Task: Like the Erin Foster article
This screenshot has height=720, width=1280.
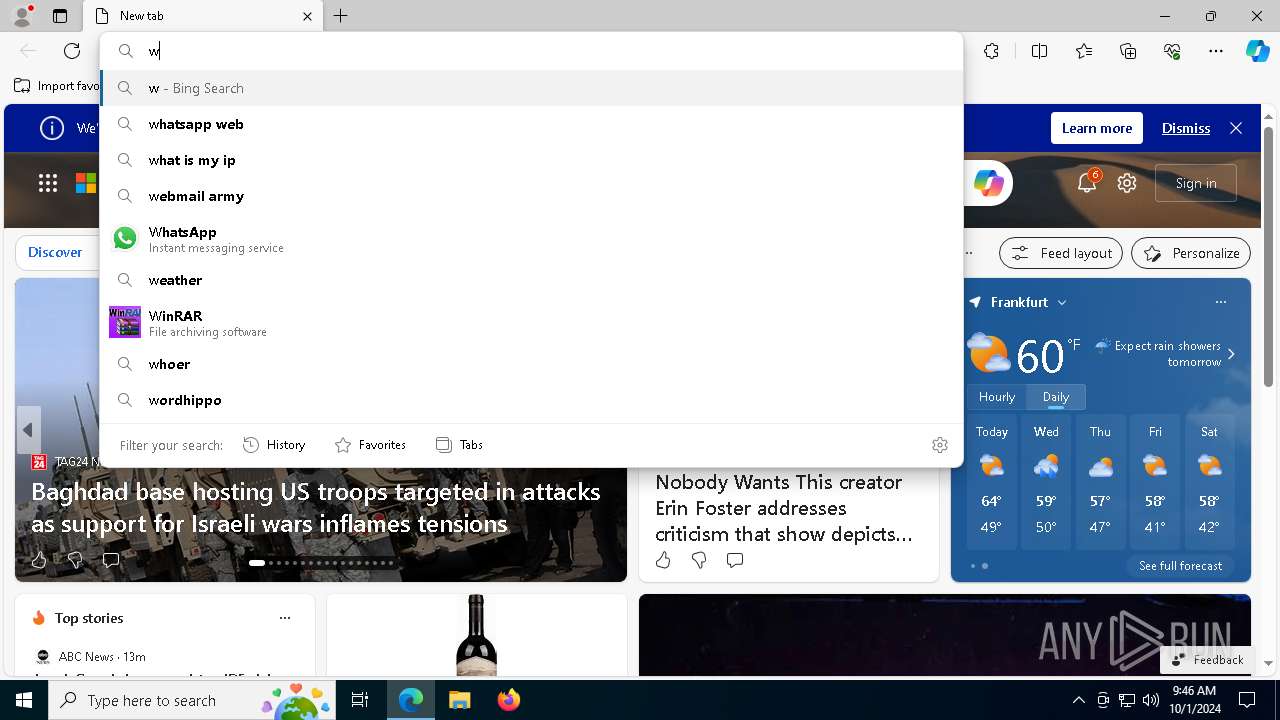Action: coord(663,560)
